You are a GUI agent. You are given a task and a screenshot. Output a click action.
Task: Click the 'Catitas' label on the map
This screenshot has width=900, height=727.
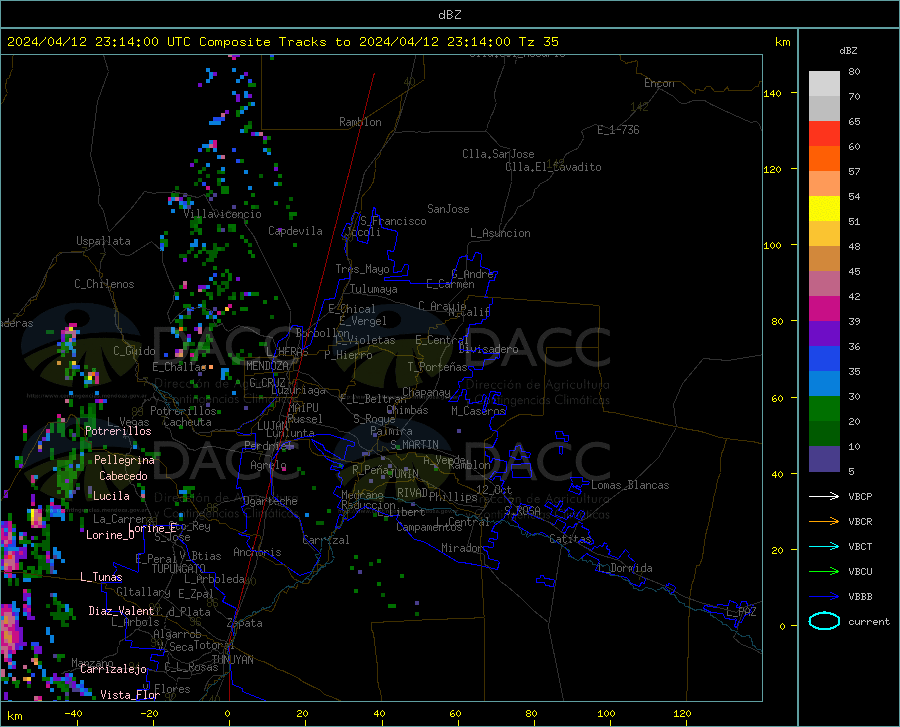pyautogui.click(x=571, y=539)
